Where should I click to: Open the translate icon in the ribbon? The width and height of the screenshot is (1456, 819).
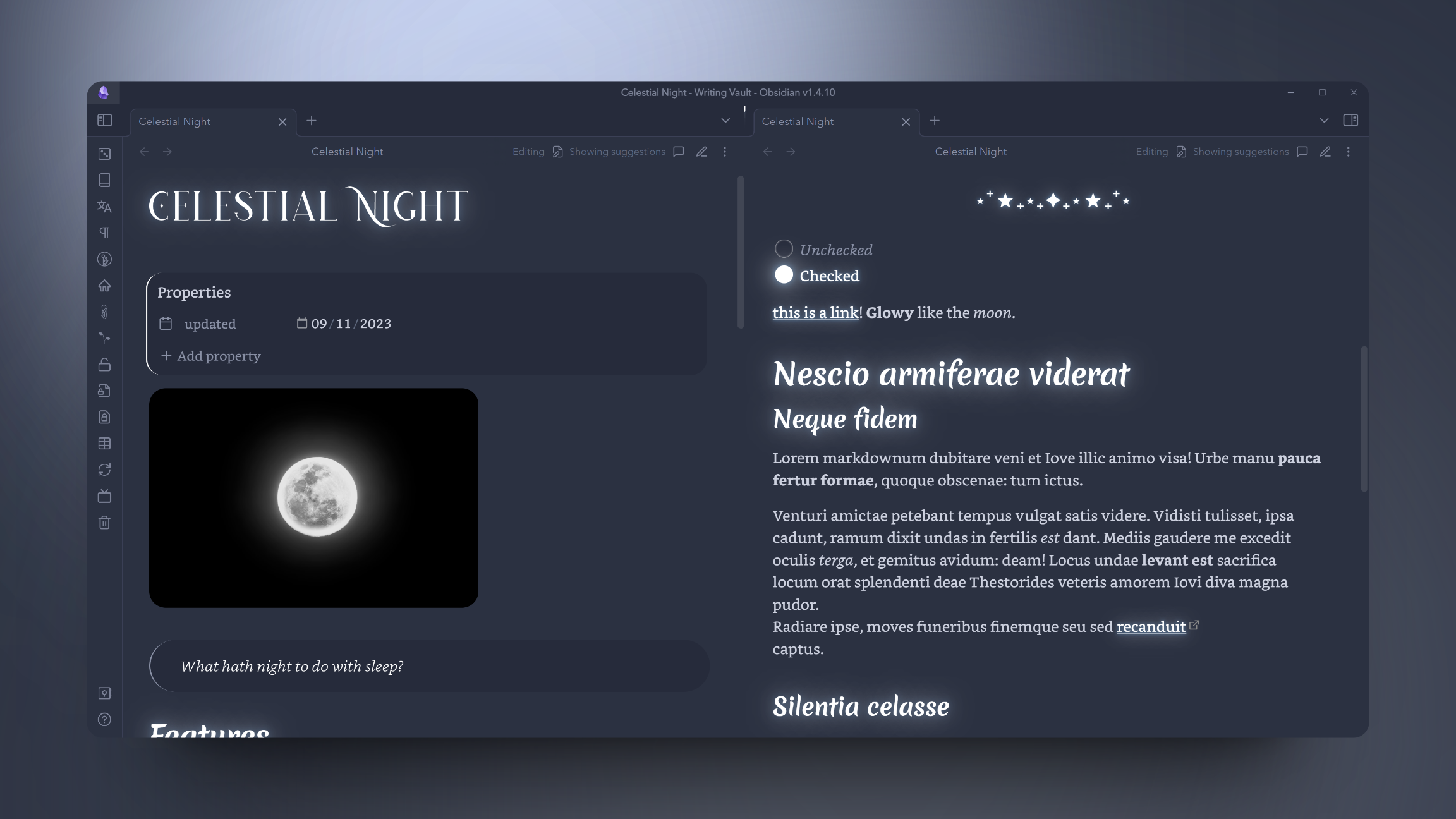[105, 207]
